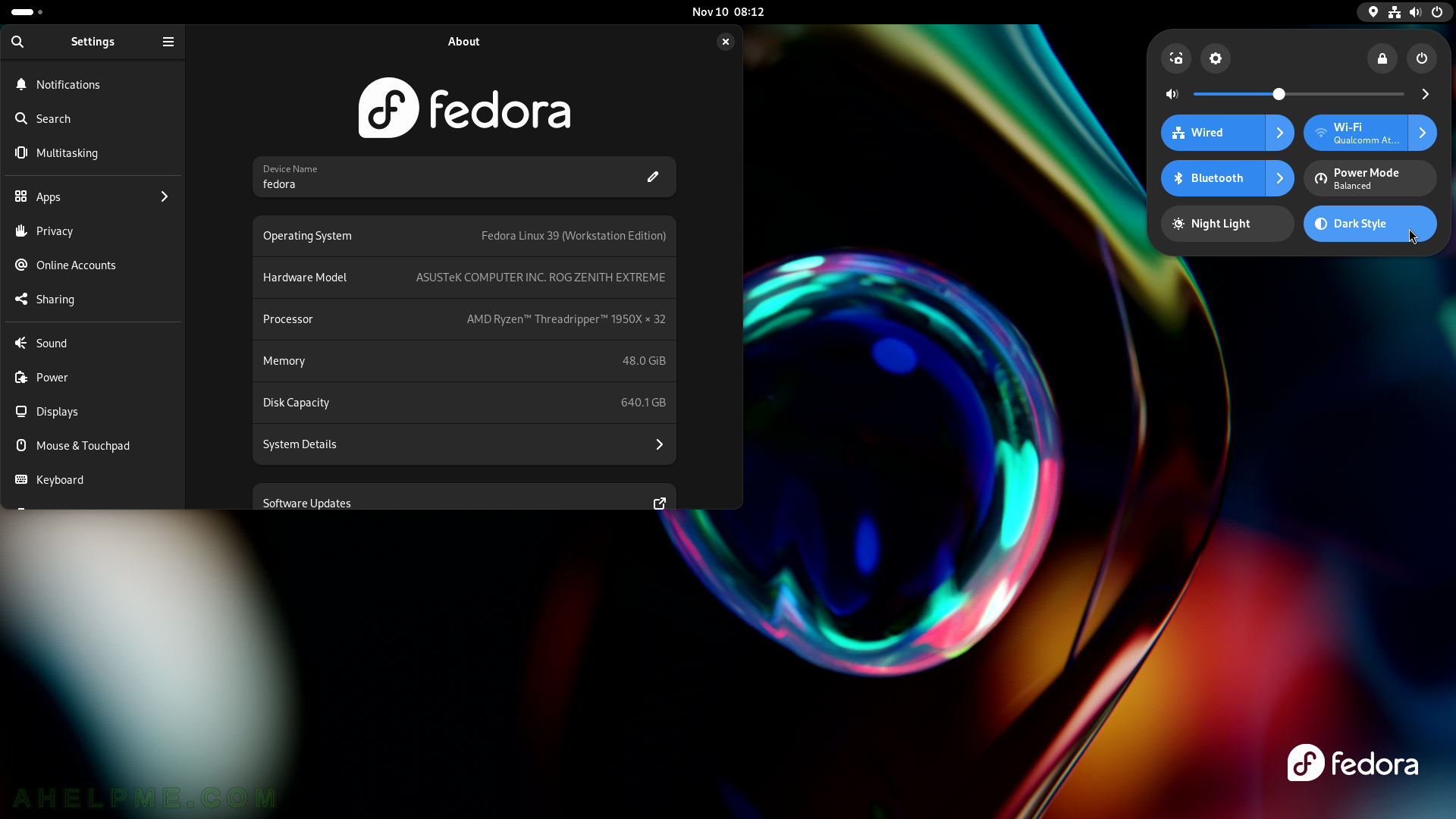Click the Disk Capacity row
Image resolution: width=1456 pixels, height=819 pixels.
point(464,403)
